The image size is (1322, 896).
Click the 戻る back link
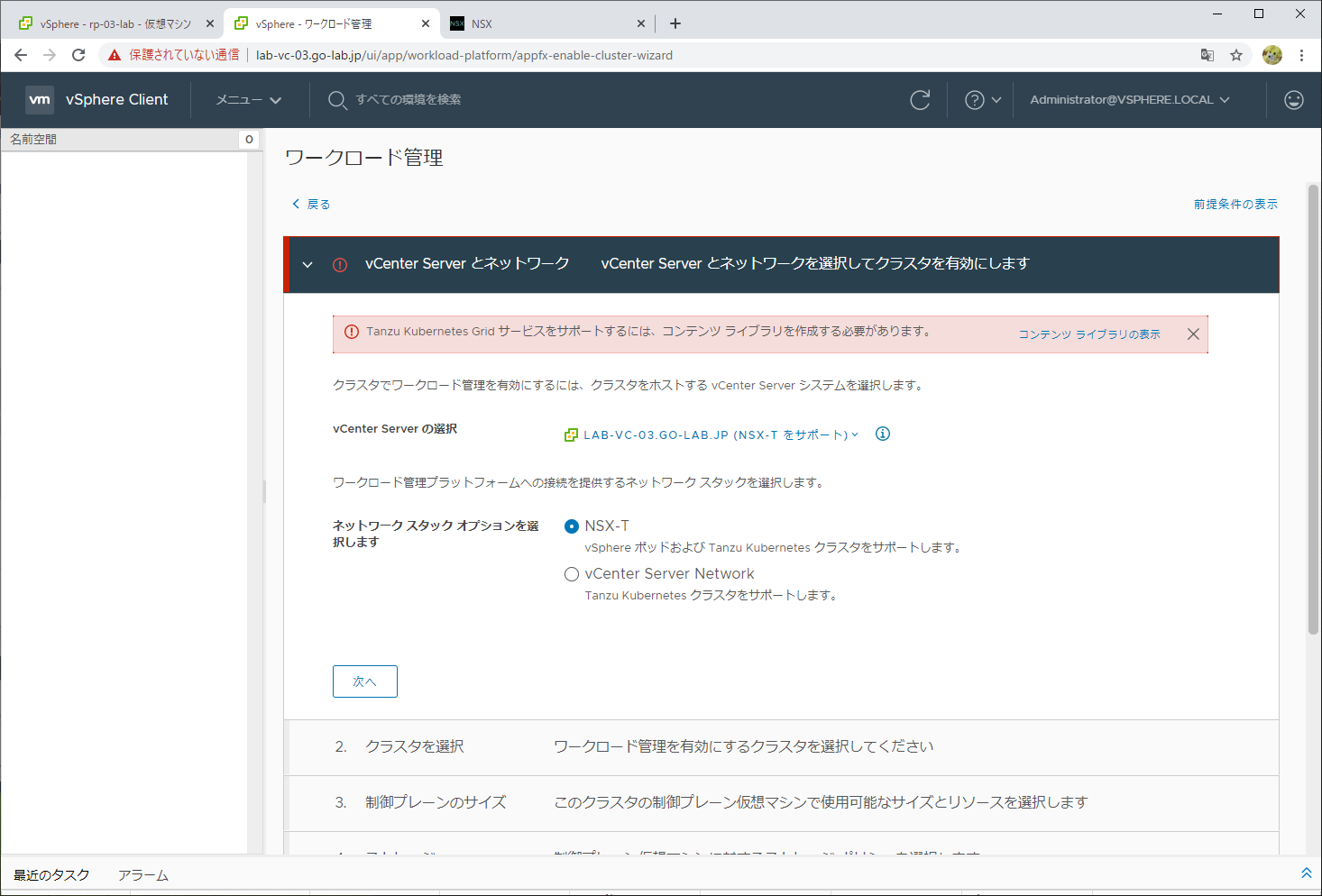311,205
